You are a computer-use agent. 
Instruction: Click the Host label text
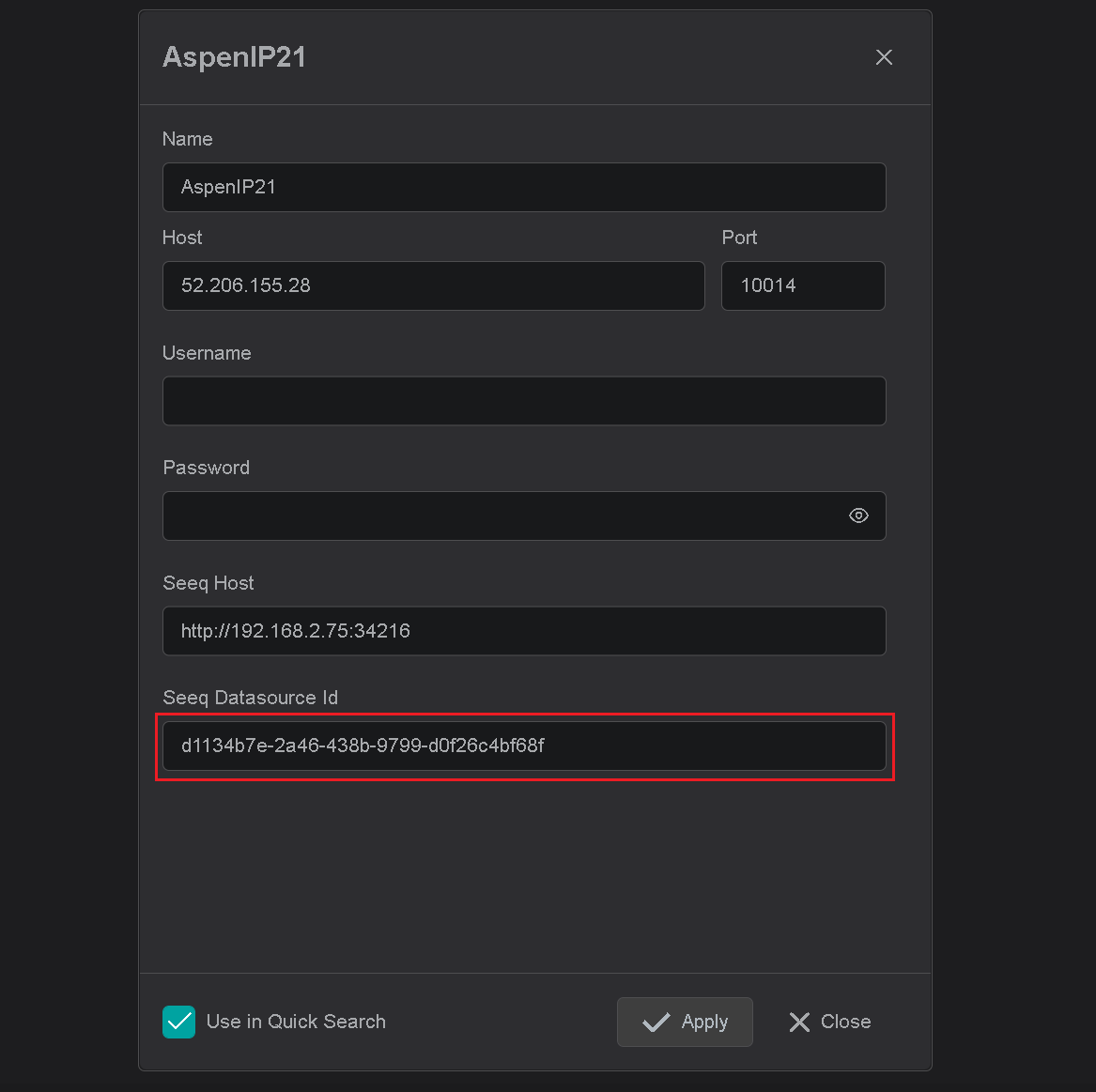182,238
